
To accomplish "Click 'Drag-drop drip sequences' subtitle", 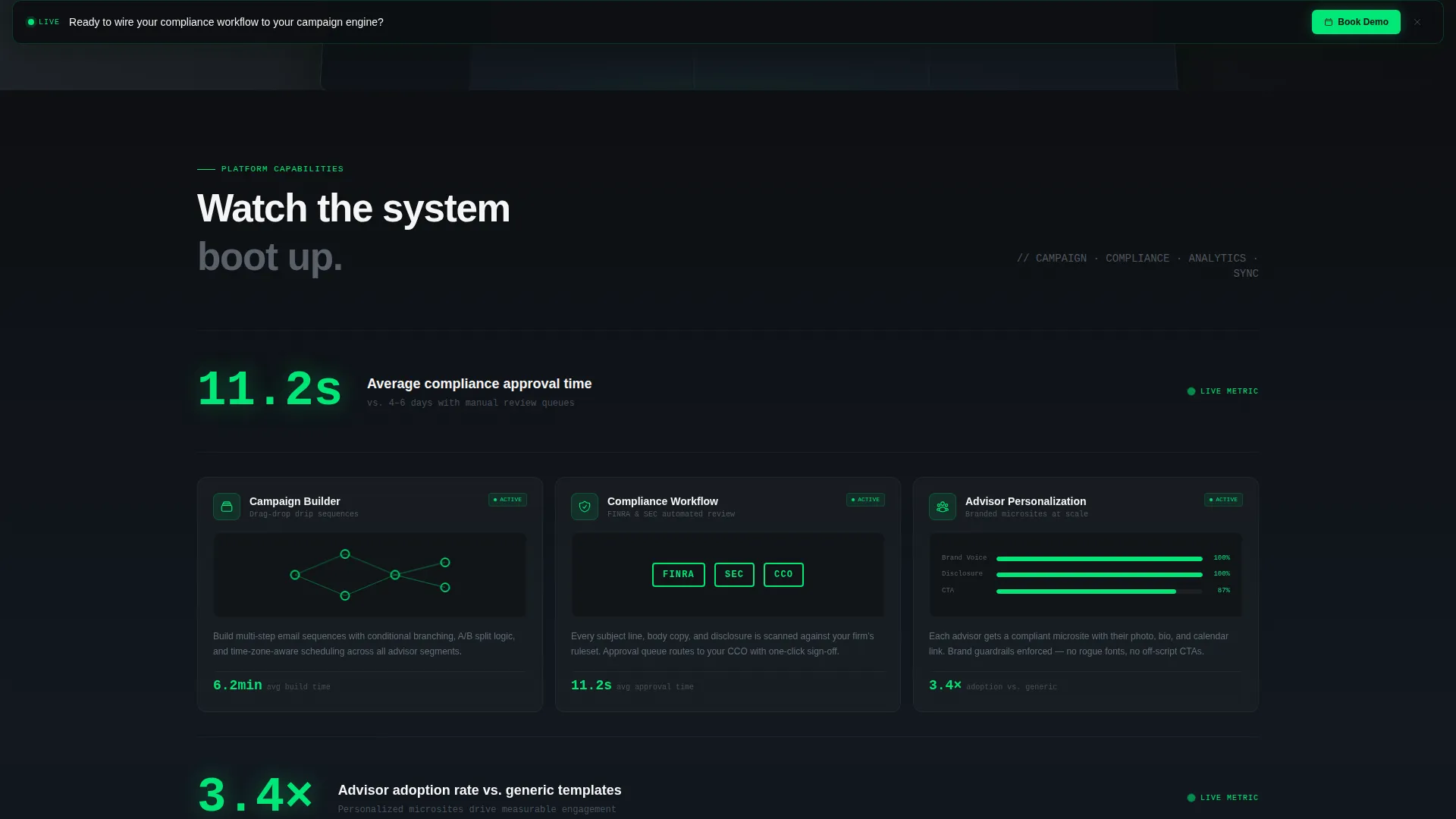I will tap(304, 514).
